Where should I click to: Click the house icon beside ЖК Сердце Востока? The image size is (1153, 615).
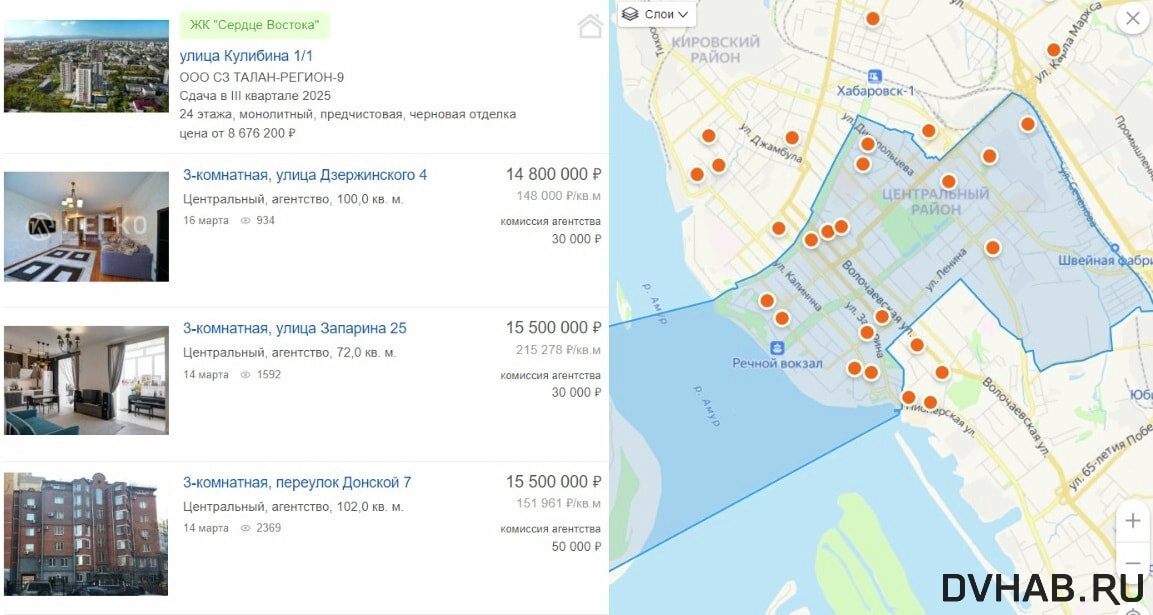(x=590, y=27)
